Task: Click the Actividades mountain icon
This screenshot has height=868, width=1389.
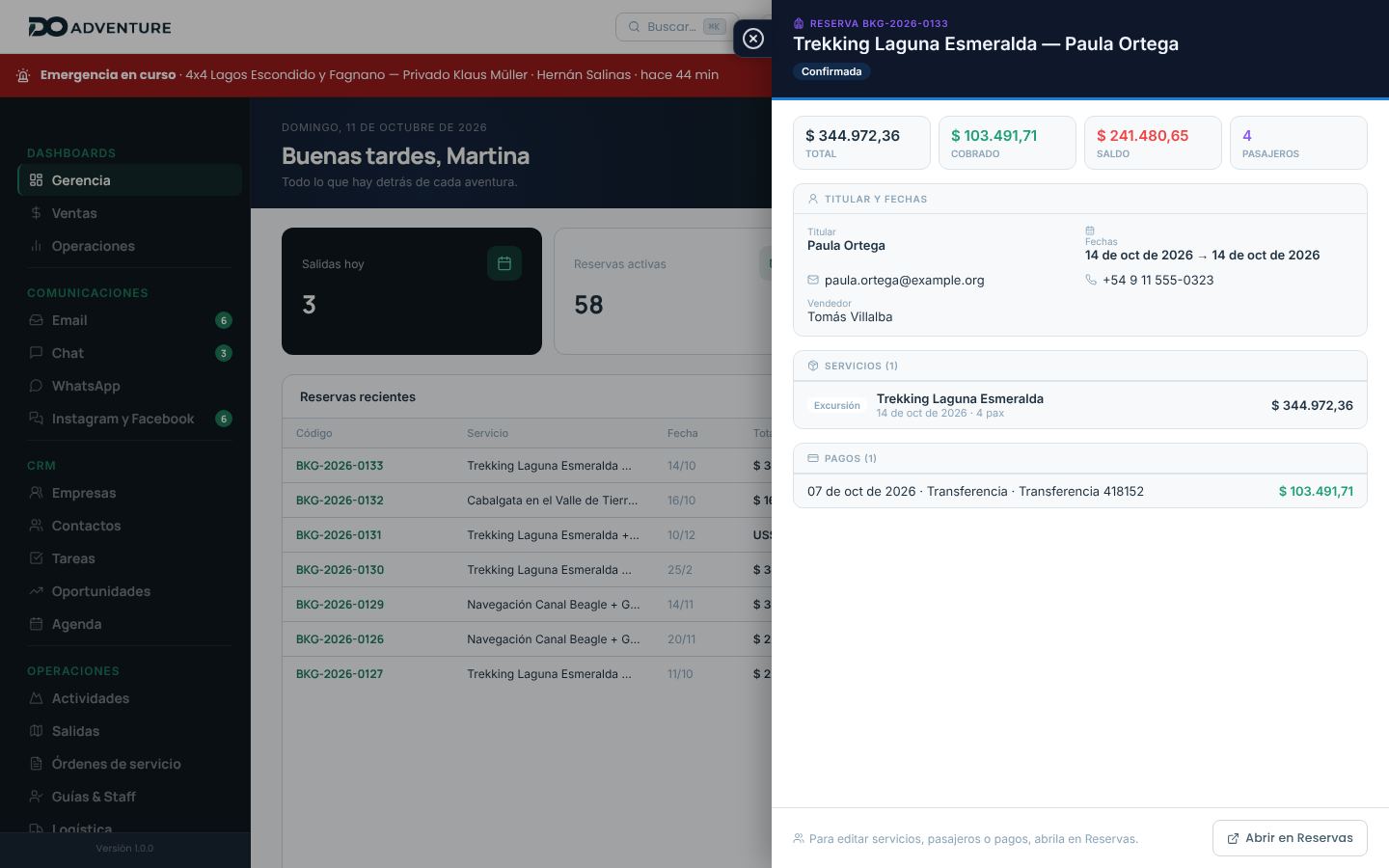Action: coord(36,698)
